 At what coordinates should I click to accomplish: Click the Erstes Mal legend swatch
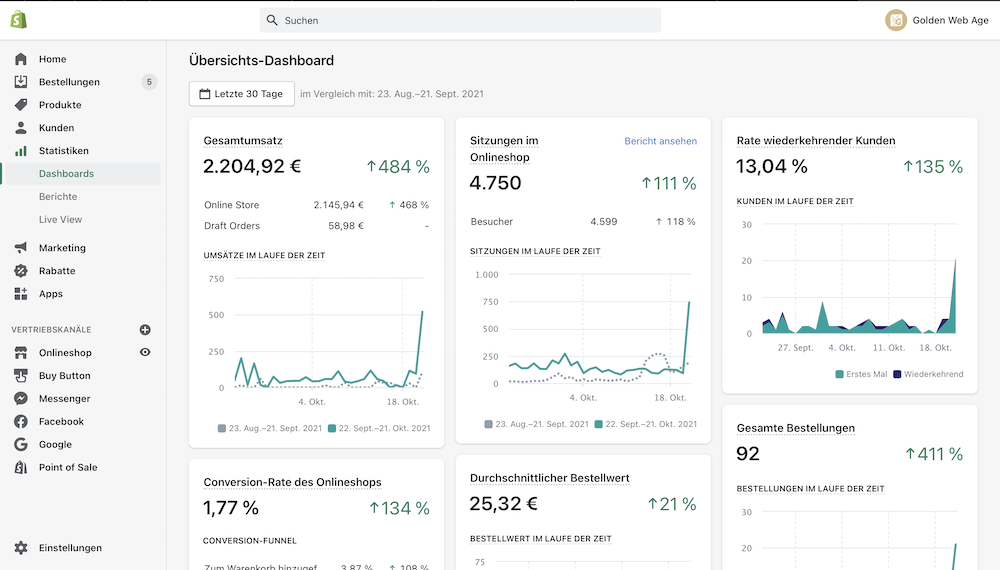tap(839, 374)
